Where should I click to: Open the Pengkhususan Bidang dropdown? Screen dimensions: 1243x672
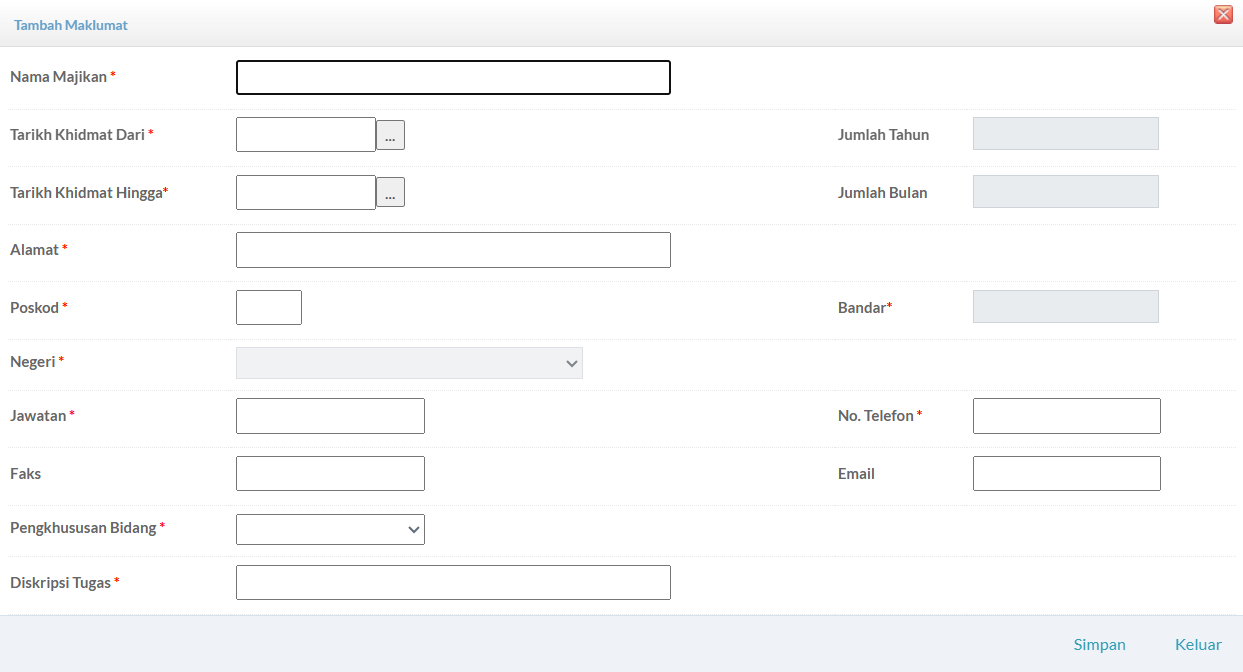330,530
